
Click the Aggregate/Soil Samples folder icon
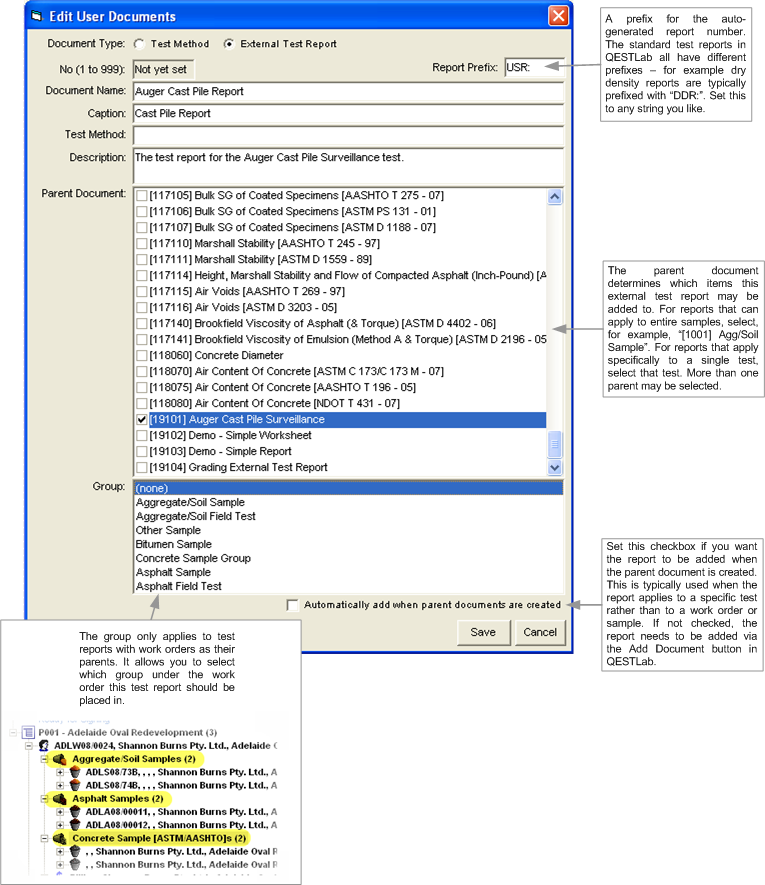point(60,759)
